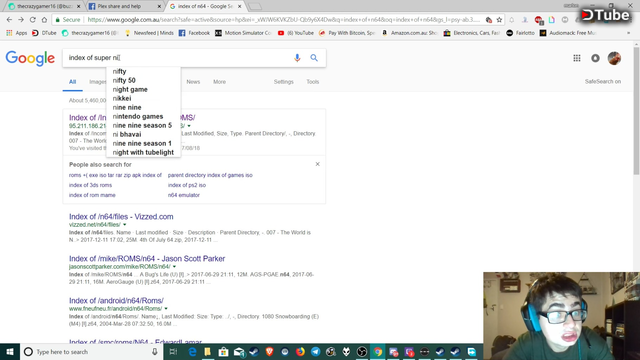Click related search 'index of rom mame'
This screenshot has height=360, width=640.
click(x=92, y=195)
